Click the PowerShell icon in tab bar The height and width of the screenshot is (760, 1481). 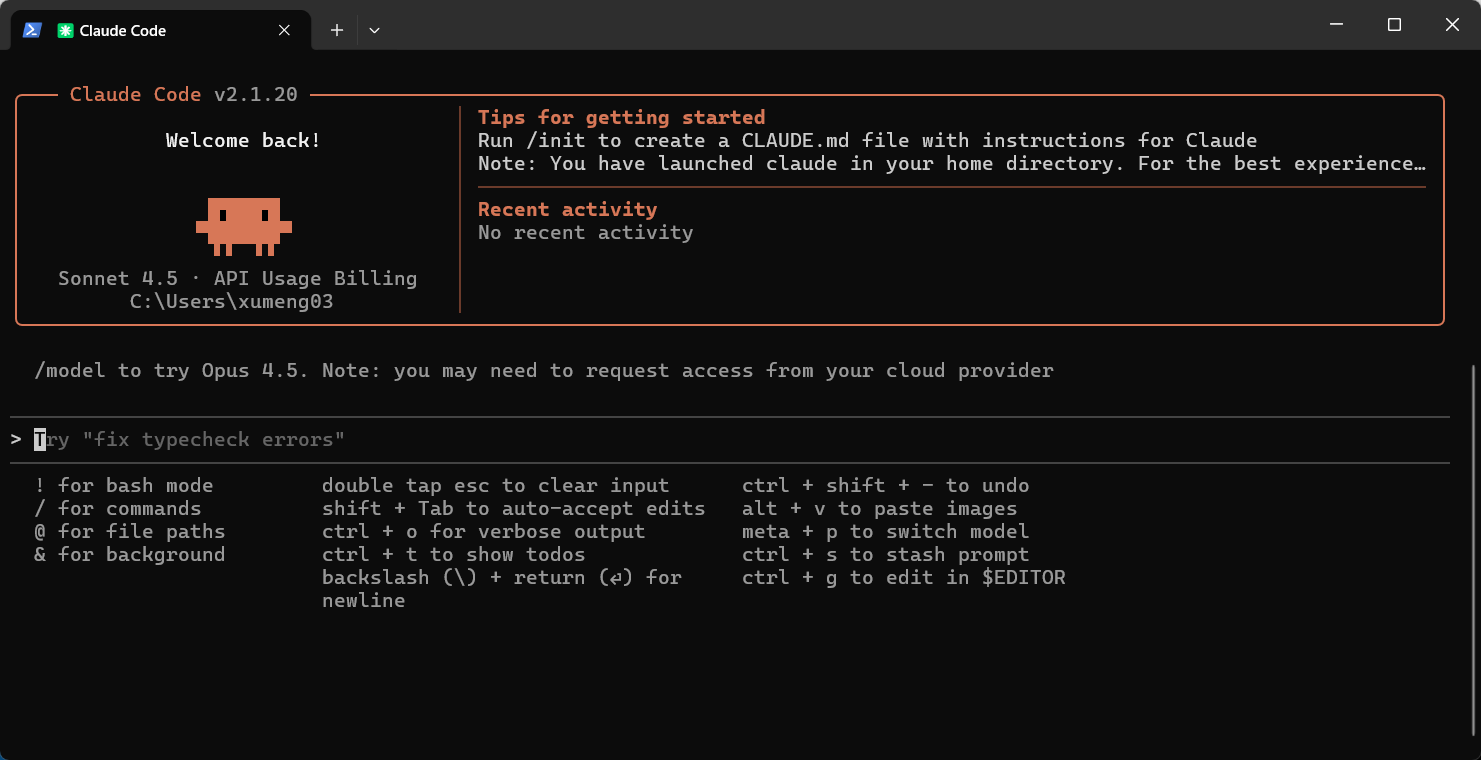[32, 30]
